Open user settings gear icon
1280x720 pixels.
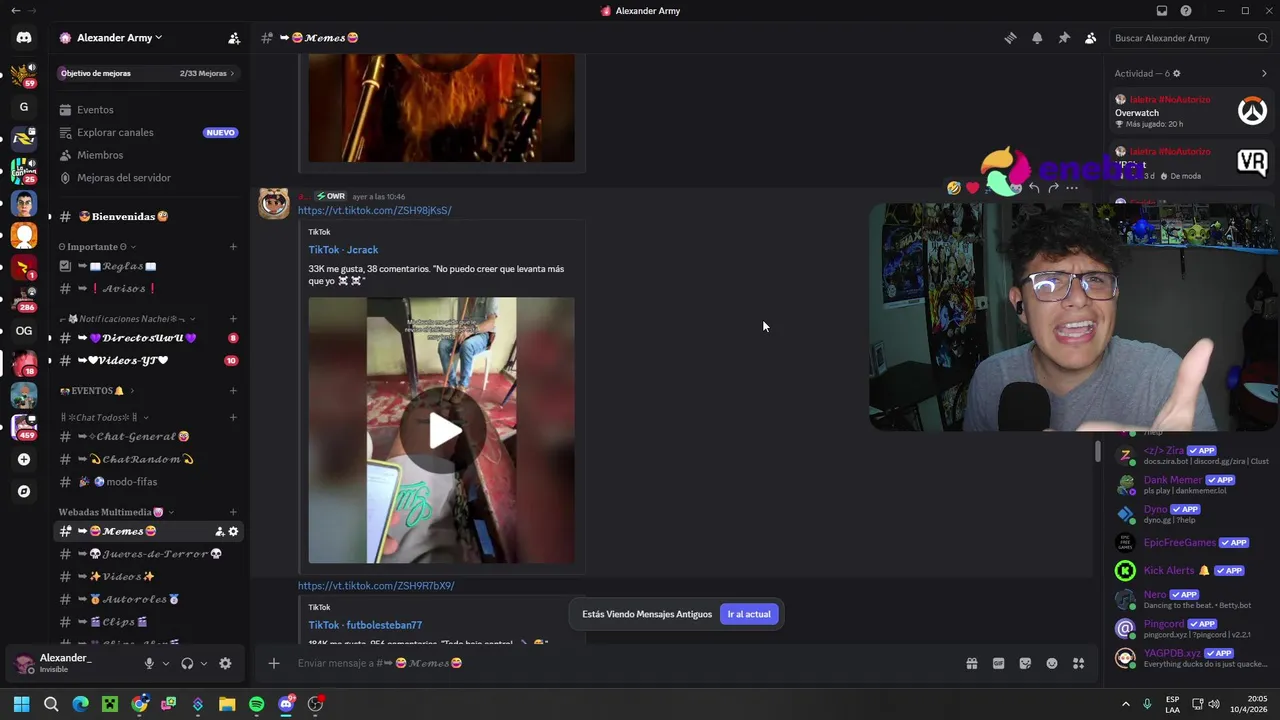coord(225,663)
